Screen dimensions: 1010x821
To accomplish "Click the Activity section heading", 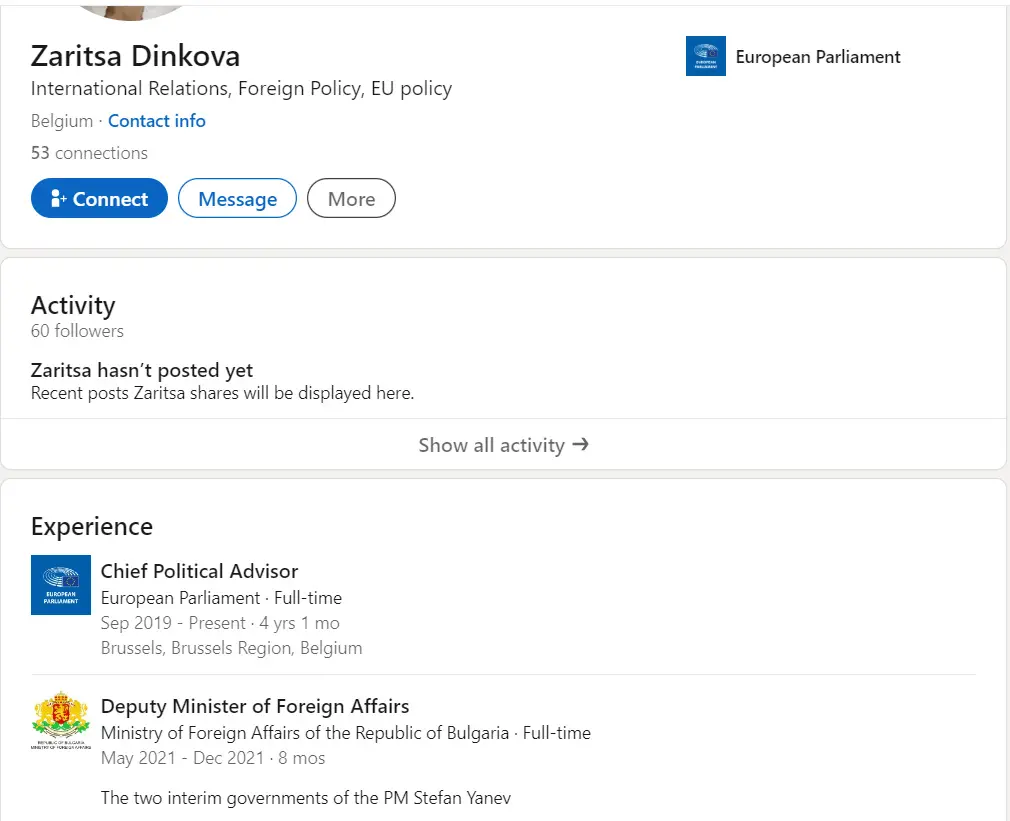I will pos(73,305).
